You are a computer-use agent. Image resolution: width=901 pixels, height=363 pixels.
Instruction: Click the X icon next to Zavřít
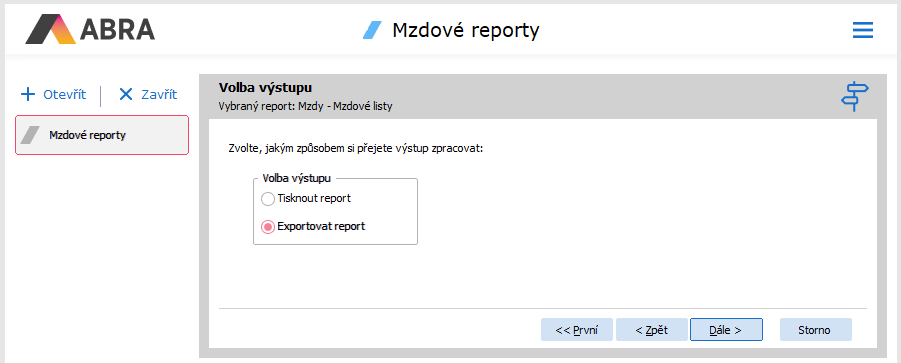(126, 95)
